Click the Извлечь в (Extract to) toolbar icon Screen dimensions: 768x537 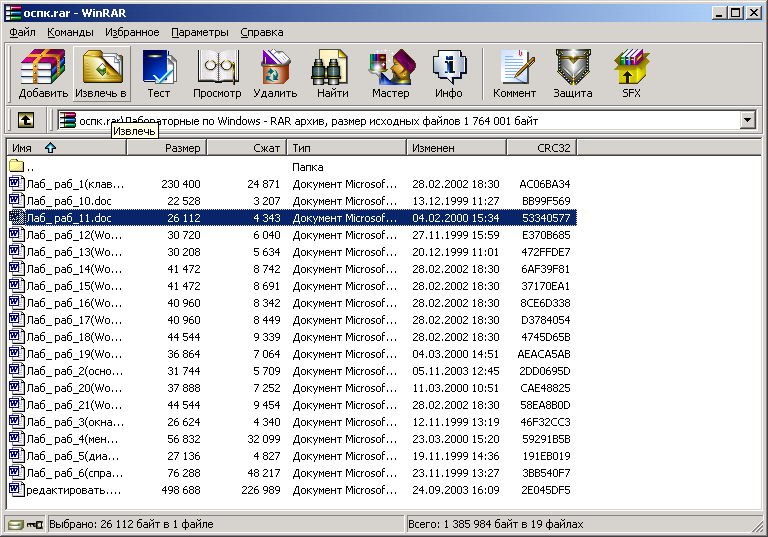101,74
